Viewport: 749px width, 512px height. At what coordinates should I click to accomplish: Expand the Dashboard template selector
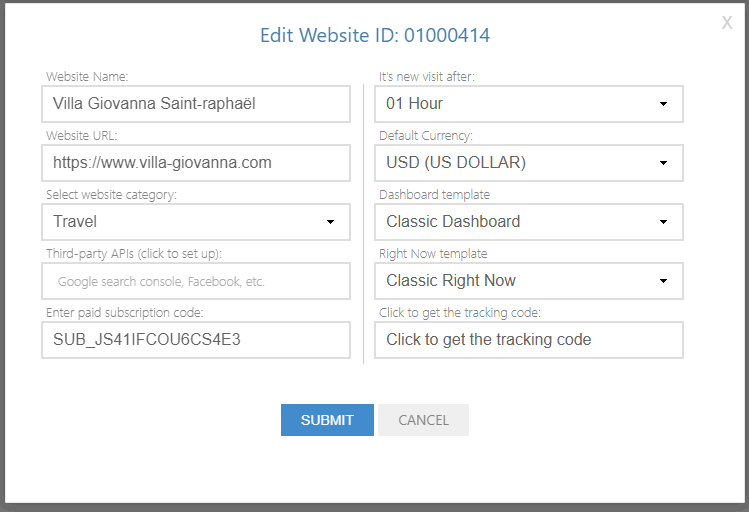(529, 222)
